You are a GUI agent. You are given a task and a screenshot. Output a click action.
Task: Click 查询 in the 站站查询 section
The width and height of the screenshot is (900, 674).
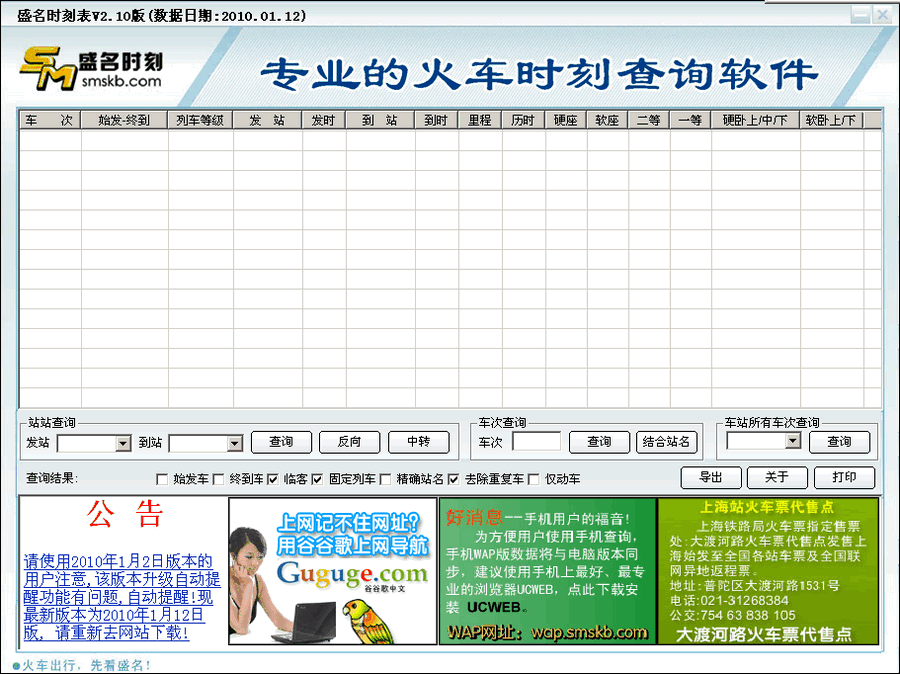pos(281,442)
